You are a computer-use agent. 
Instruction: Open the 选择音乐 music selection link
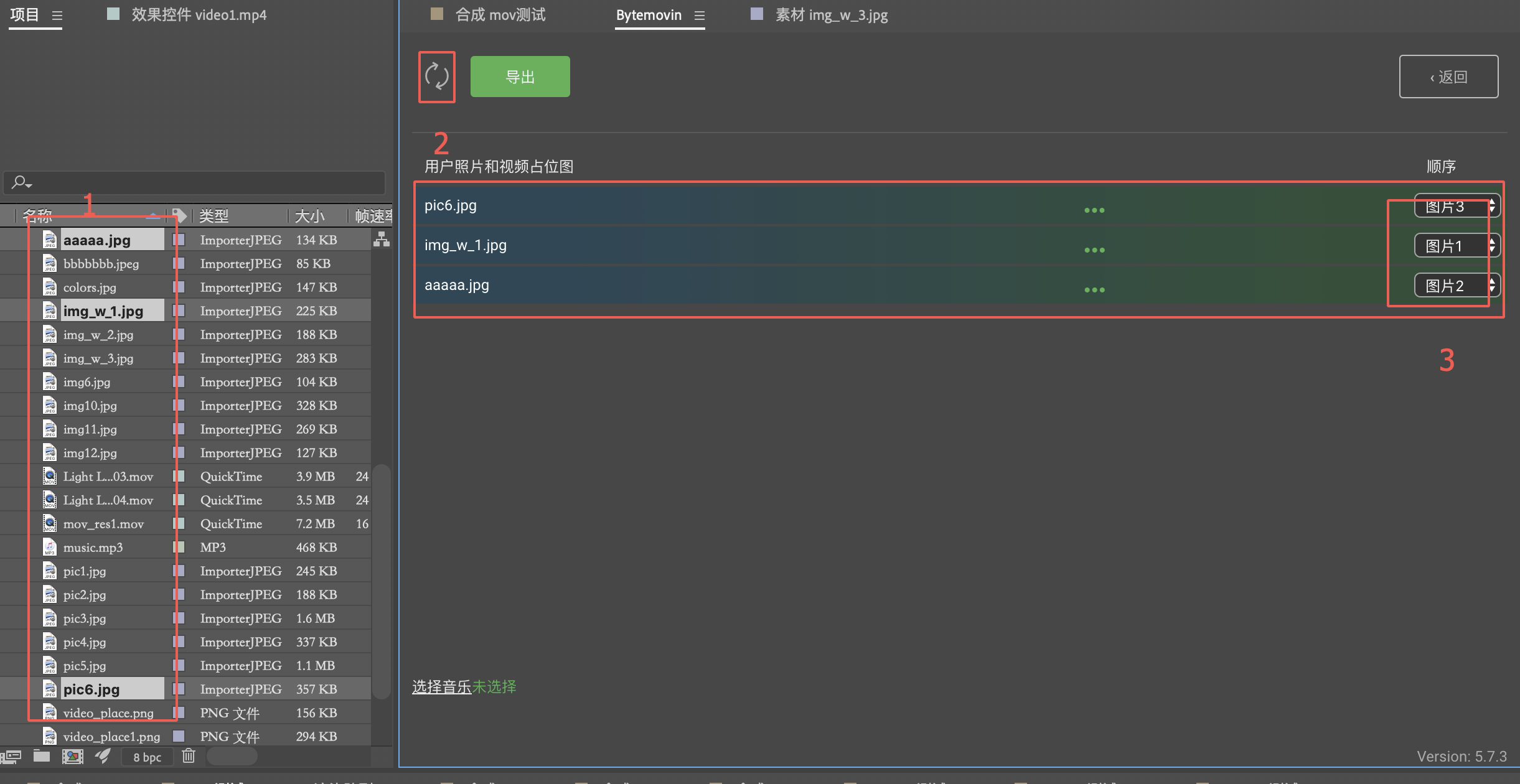click(x=441, y=687)
